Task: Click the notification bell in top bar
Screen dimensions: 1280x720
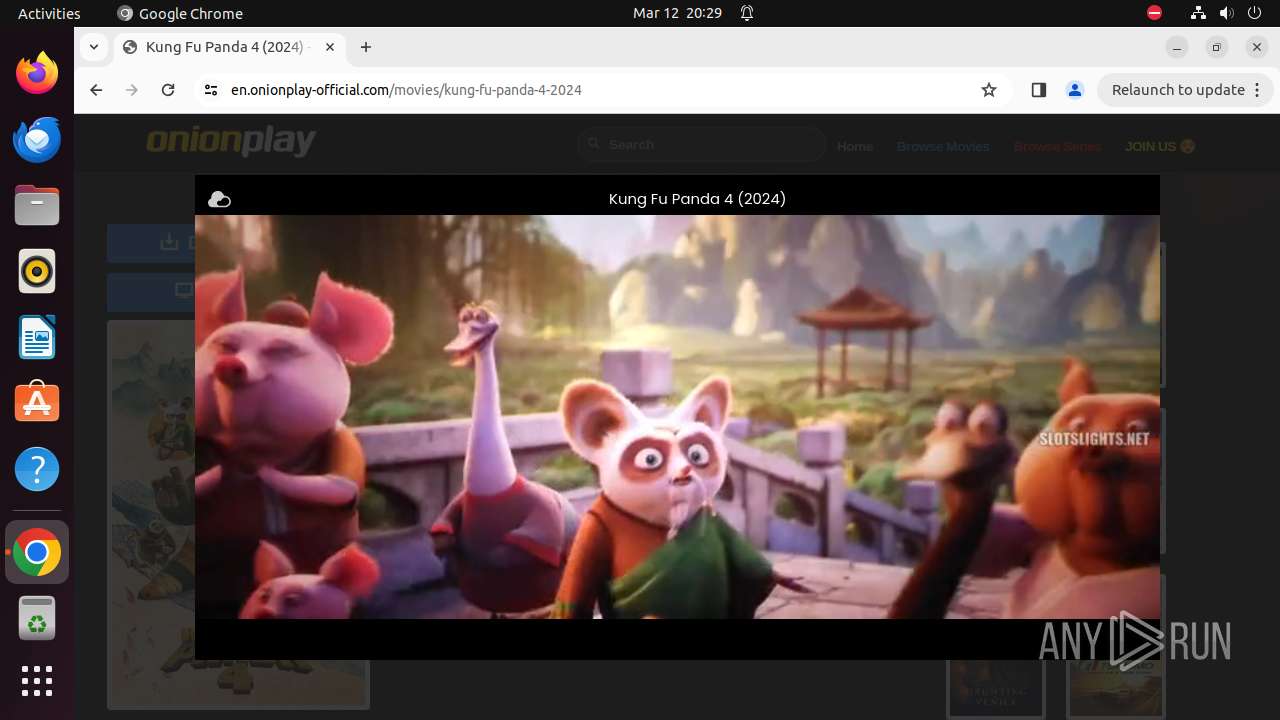Action: click(747, 13)
